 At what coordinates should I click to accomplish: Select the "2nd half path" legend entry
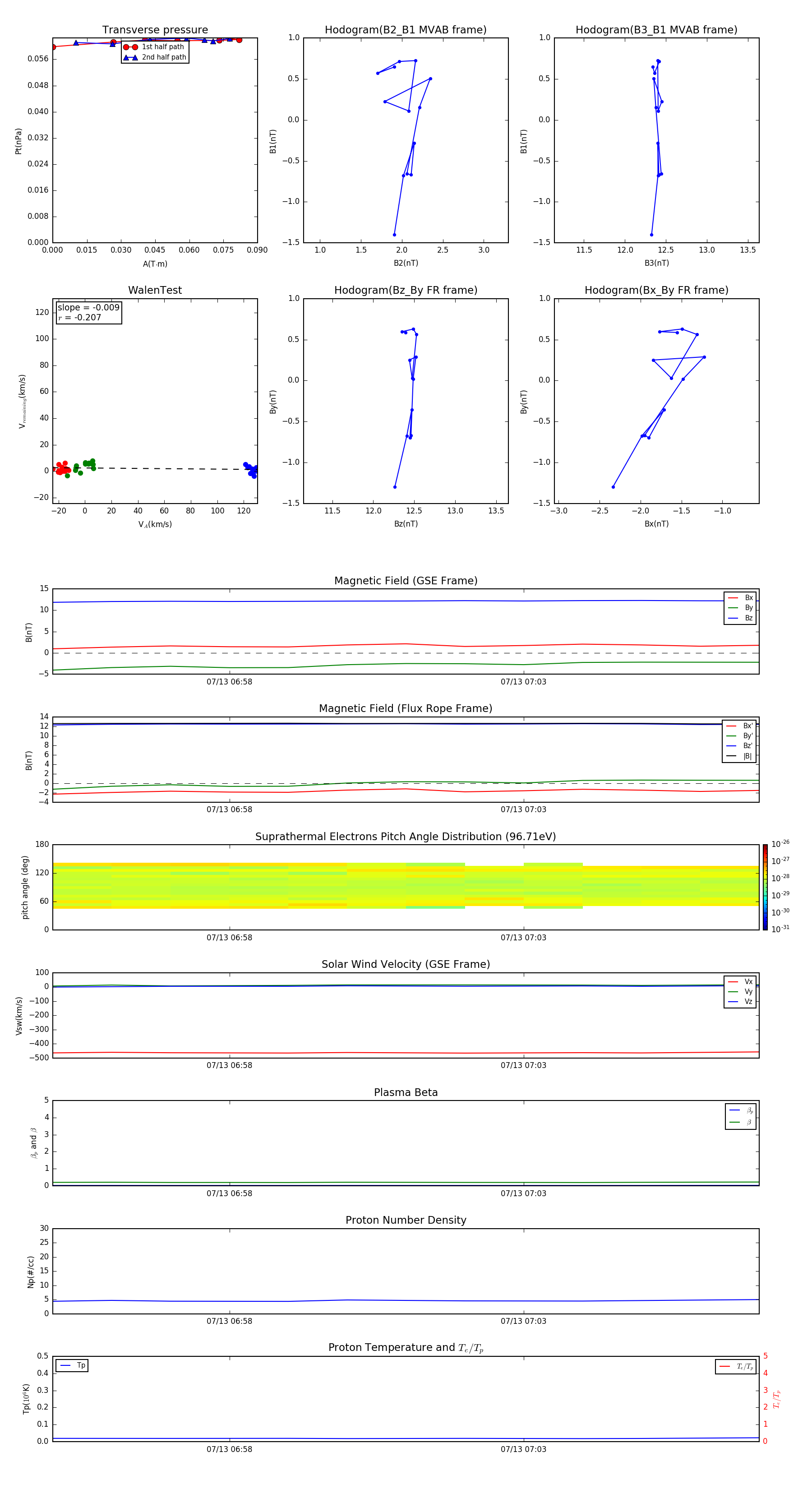pyautogui.click(x=155, y=57)
